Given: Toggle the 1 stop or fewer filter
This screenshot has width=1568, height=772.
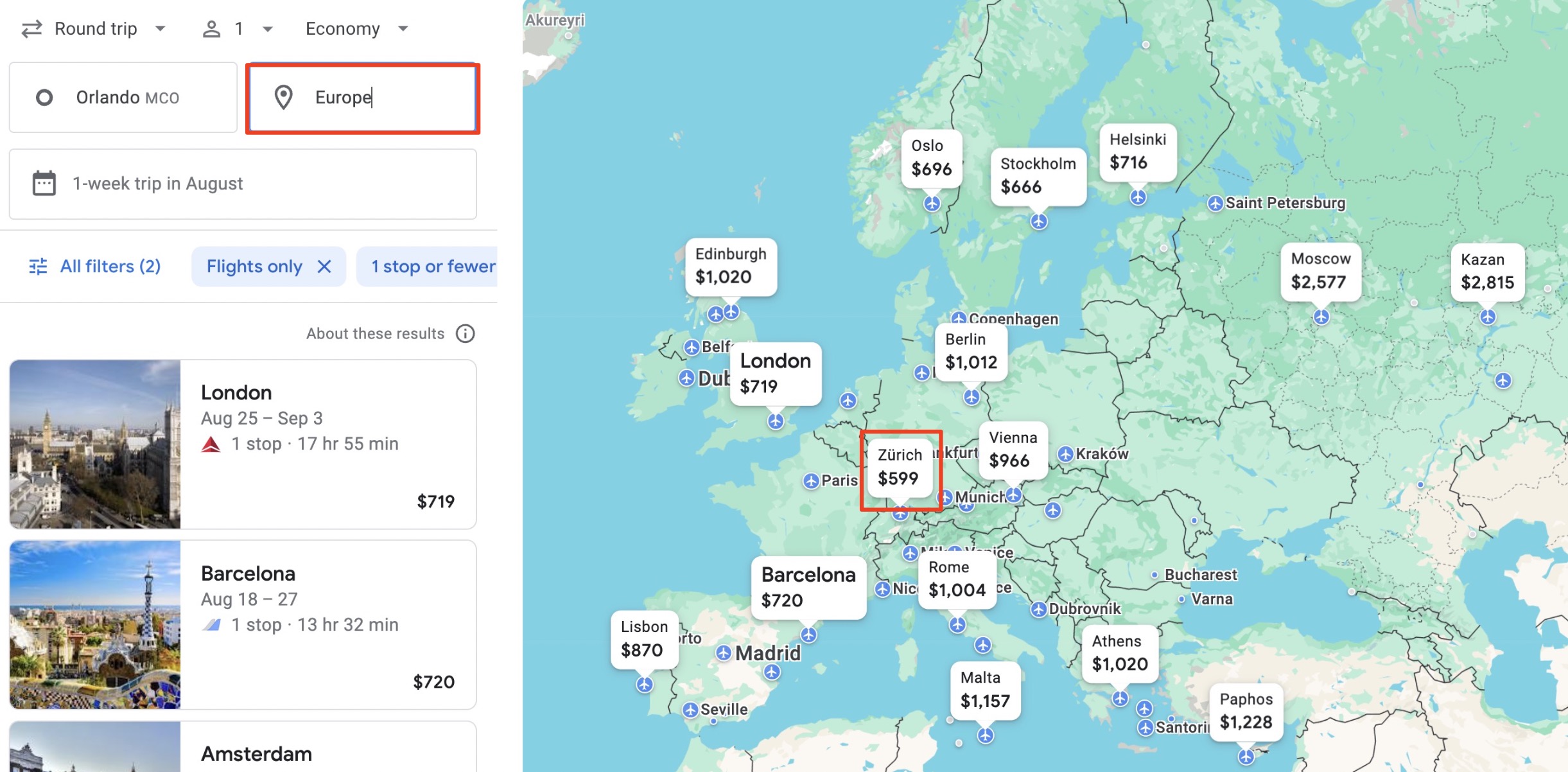Looking at the screenshot, I should point(433,267).
